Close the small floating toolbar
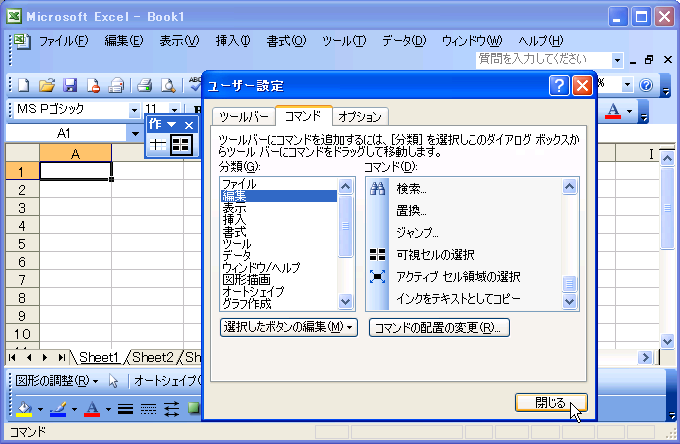The width and height of the screenshot is (680, 444). click(189, 125)
